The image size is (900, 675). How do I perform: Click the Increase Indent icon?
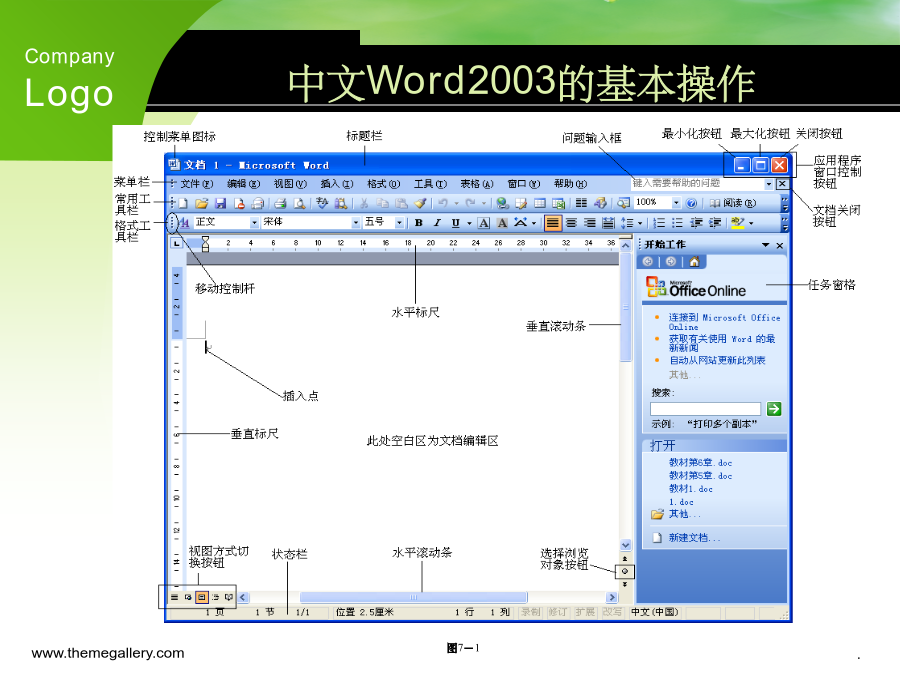[x=715, y=223]
